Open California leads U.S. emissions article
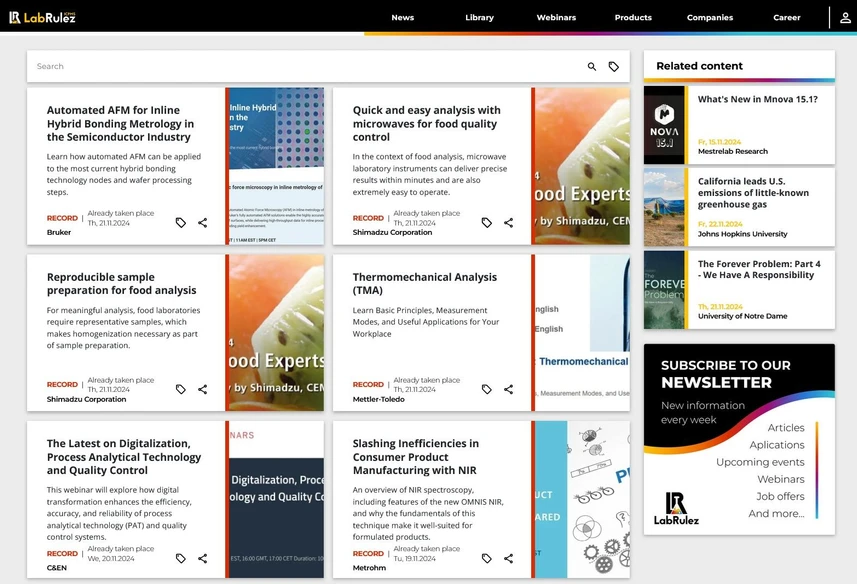Screen dimensions: 857x584 click(753, 193)
